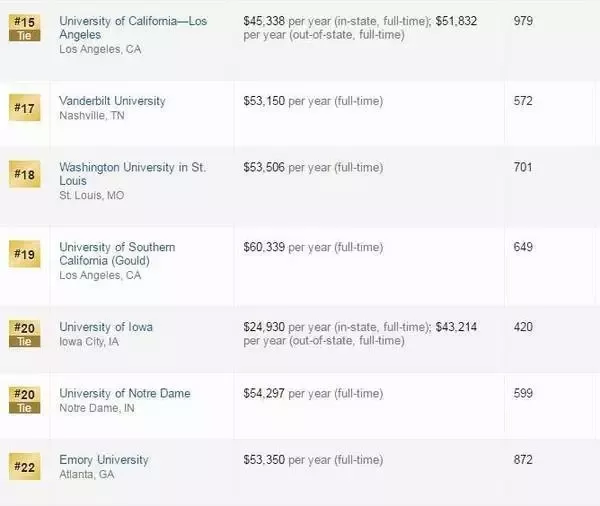Open University of California—Los Angeles link
The image size is (600, 506).
133,28
